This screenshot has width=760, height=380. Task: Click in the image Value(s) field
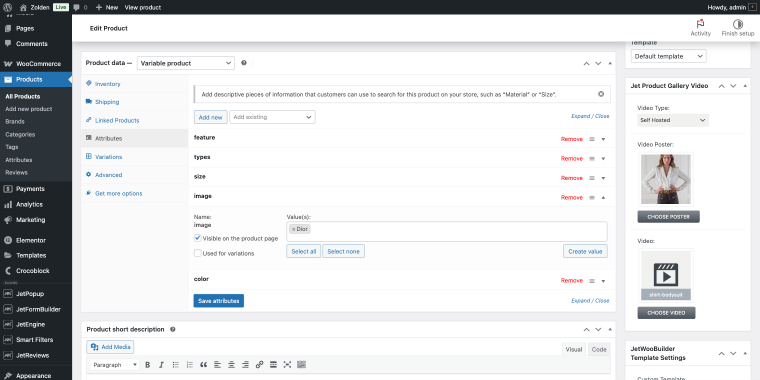point(446,232)
